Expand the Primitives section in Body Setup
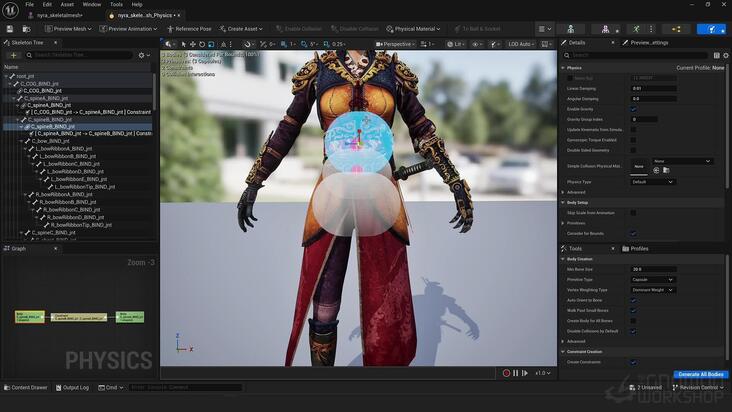The width and height of the screenshot is (732, 412). tap(563, 223)
